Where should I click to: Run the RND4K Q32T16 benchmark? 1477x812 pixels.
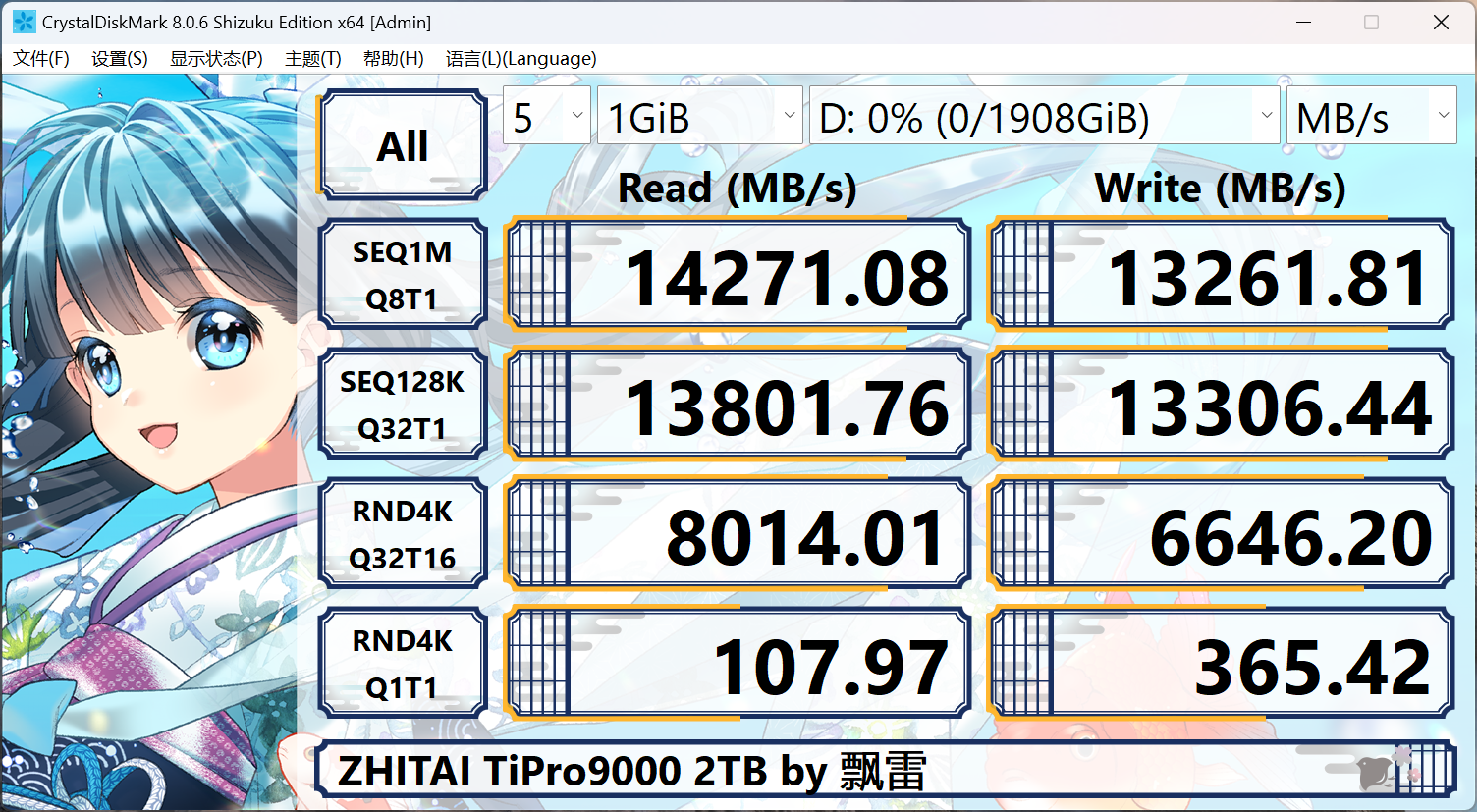(x=403, y=533)
